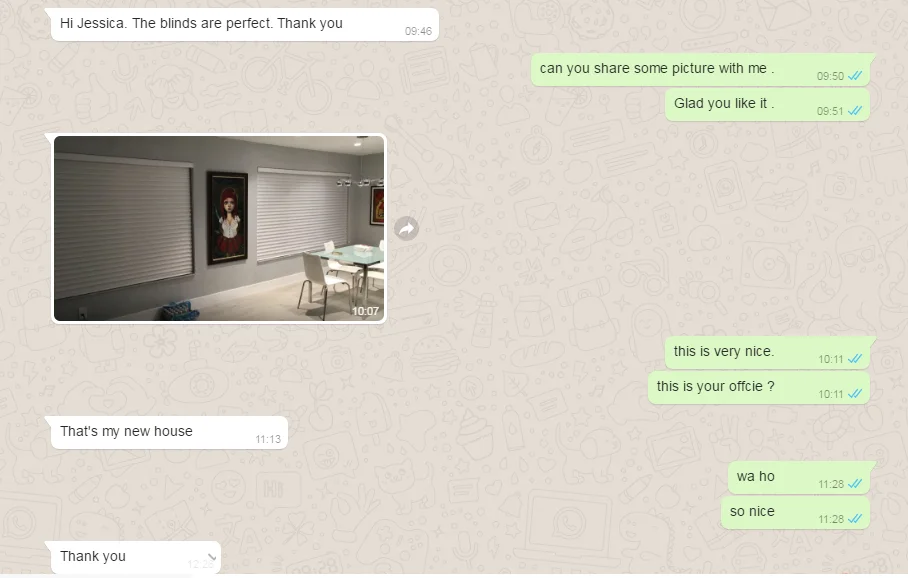This screenshot has height=578, width=908.
Task: Click the 'can you share some picture with me' bubble
Action: click(x=700, y=69)
